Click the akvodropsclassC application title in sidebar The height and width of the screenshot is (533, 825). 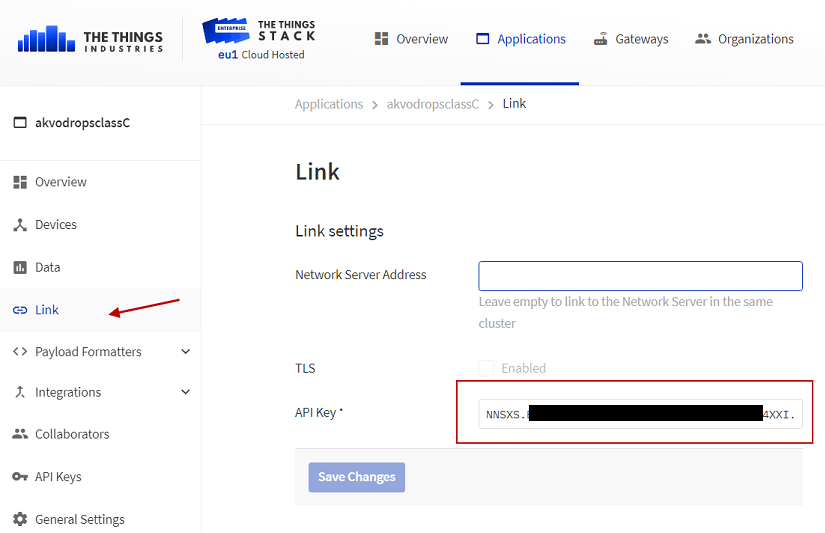pos(83,123)
